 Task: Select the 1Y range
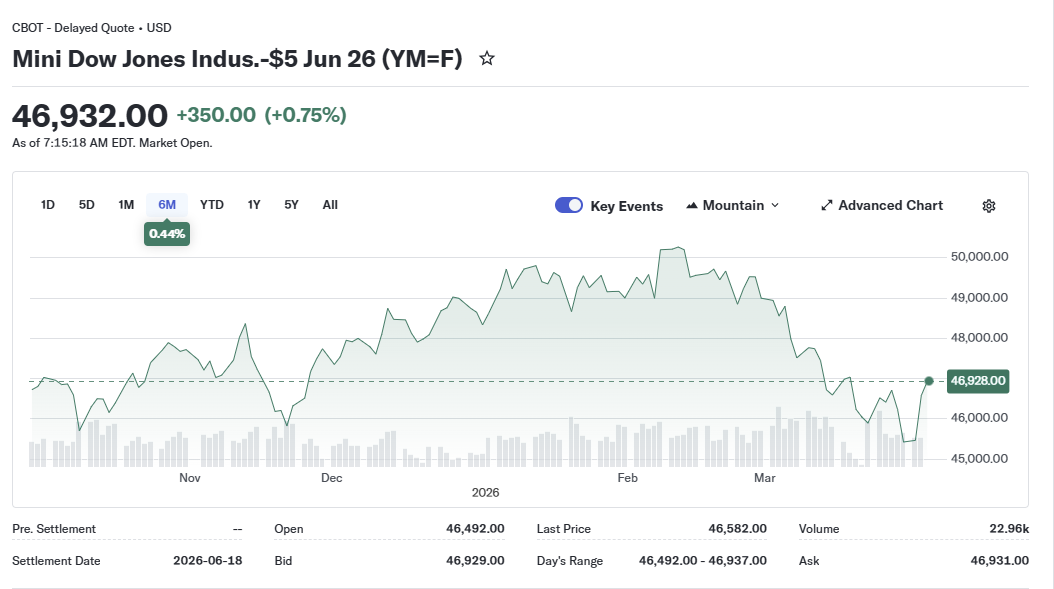coord(253,204)
